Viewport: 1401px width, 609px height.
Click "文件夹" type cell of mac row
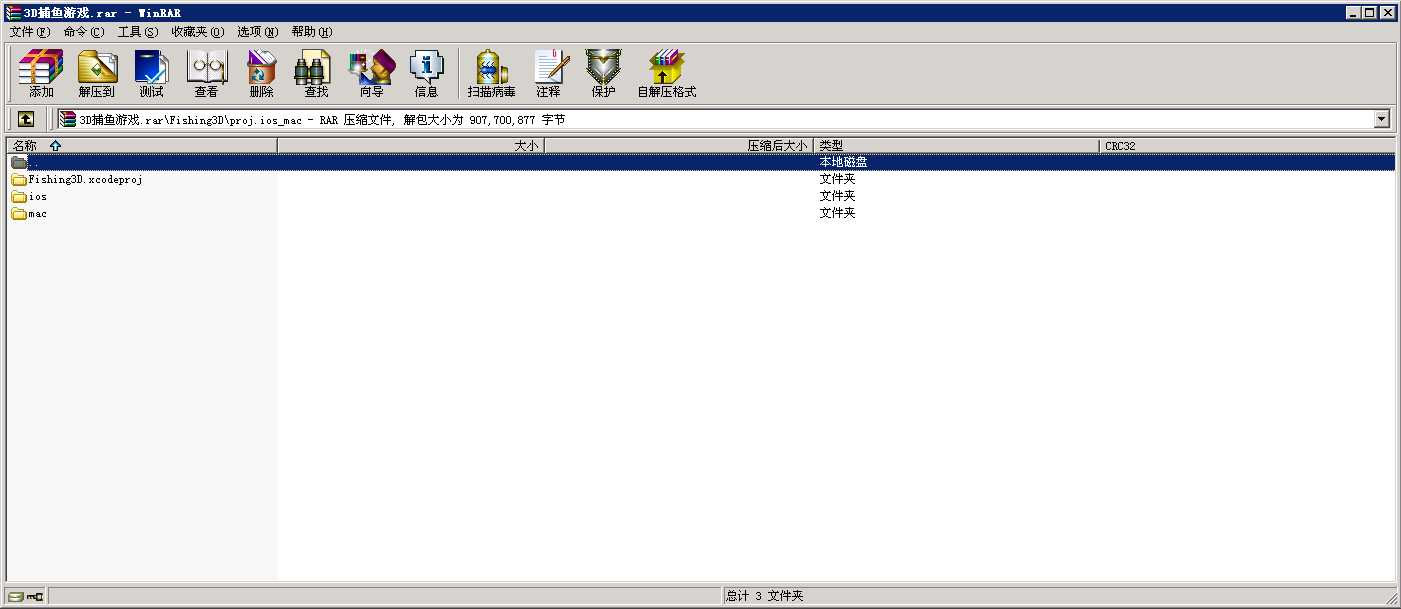pyautogui.click(x=837, y=213)
